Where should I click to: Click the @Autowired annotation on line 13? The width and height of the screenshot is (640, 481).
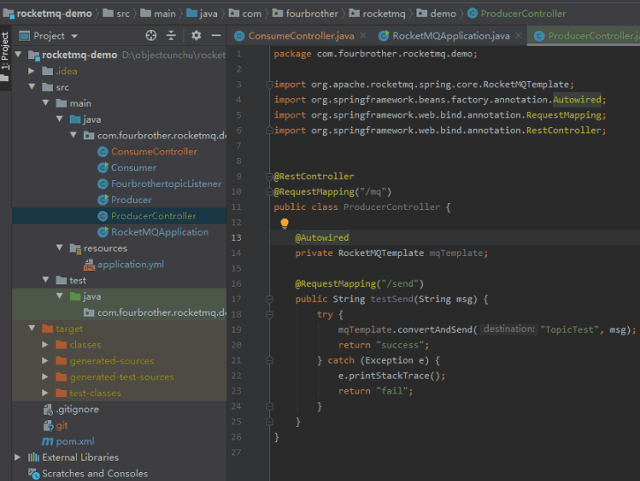click(x=322, y=238)
